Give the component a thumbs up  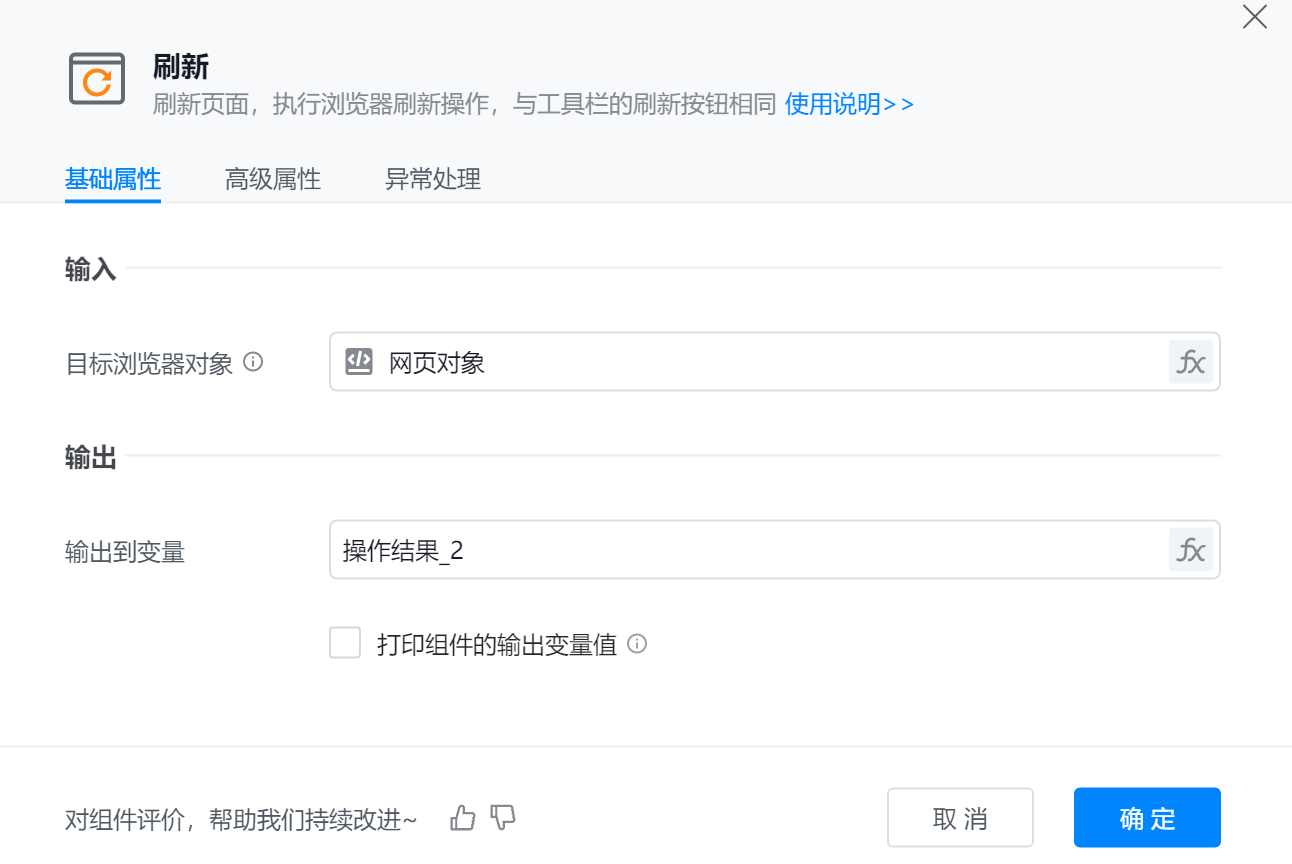[x=463, y=819]
